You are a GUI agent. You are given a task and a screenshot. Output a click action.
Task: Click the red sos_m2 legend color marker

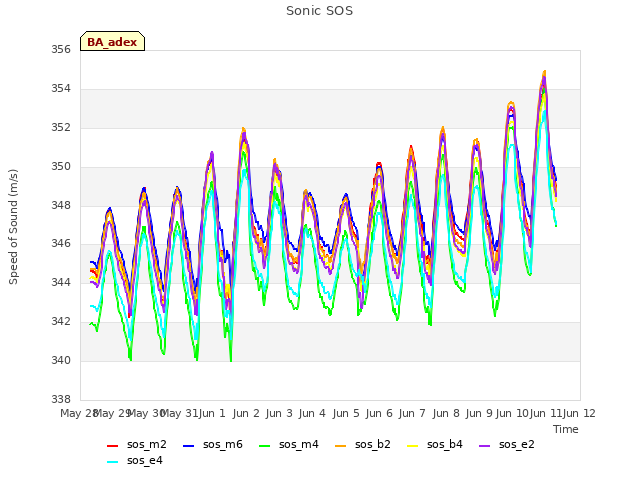tap(112, 446)
